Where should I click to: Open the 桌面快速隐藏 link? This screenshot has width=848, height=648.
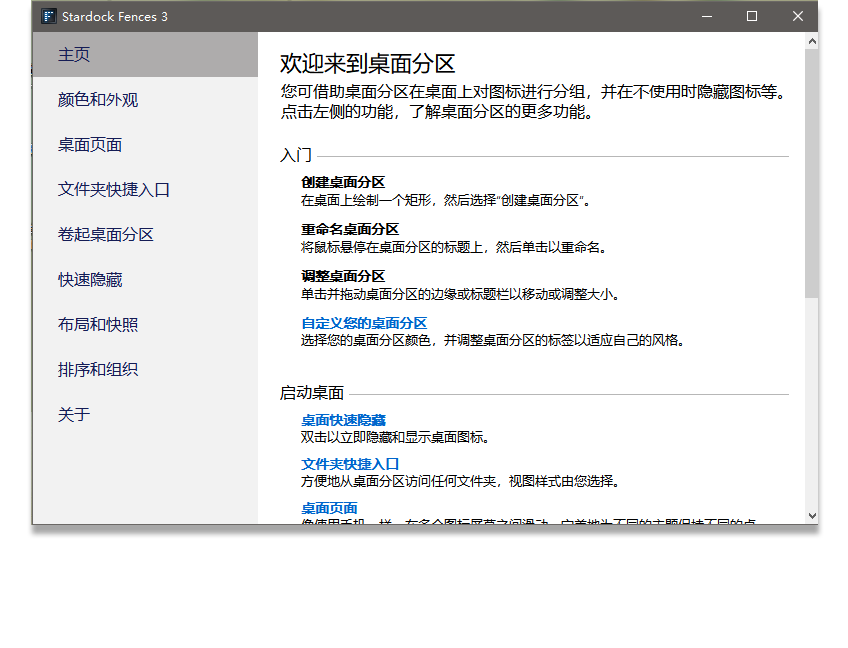(x=343, y=420)
